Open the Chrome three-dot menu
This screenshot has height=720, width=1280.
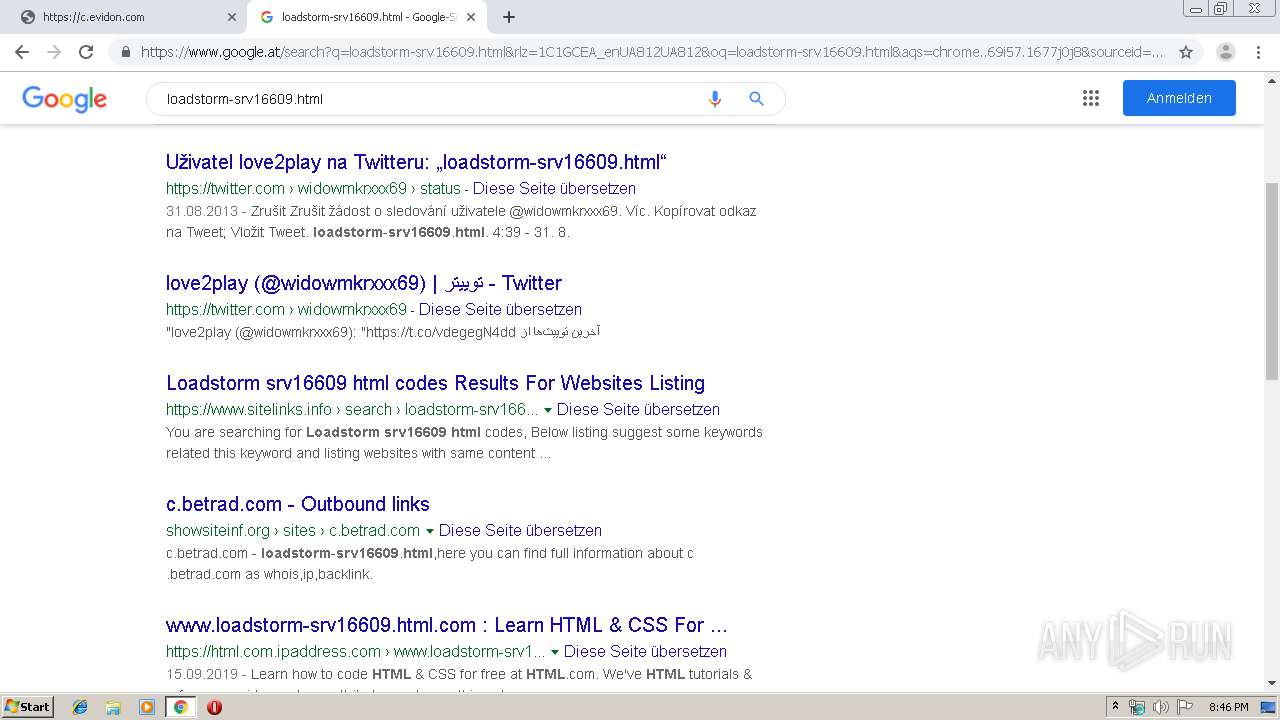click(1260, 52)
